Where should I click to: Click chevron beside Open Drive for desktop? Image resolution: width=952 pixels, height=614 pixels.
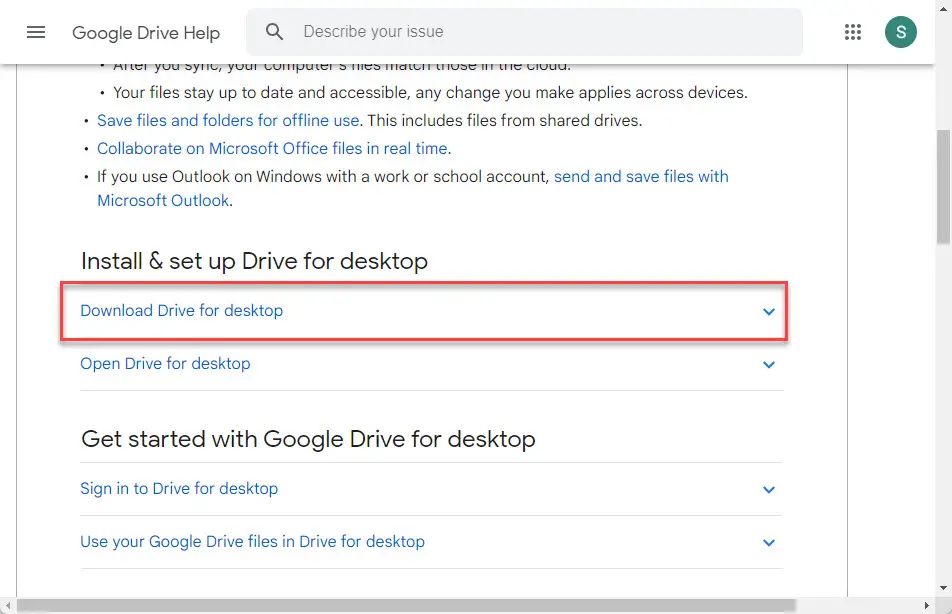[769, 364]
